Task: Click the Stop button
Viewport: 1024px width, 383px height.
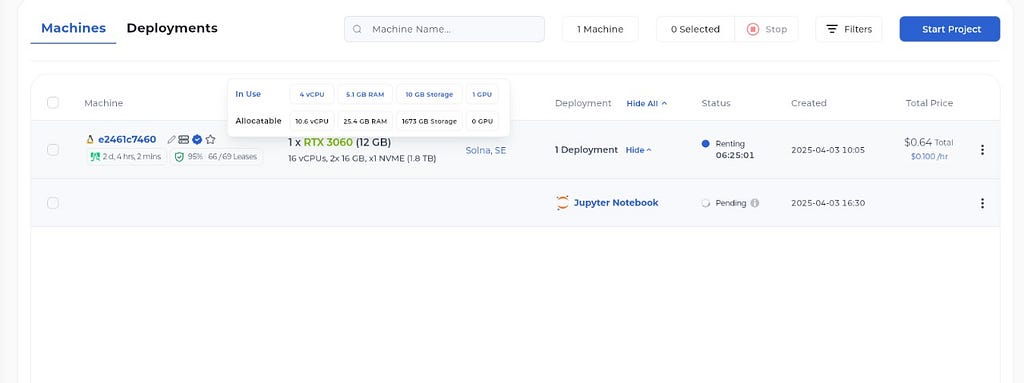Action: click(x=767, y=29)
